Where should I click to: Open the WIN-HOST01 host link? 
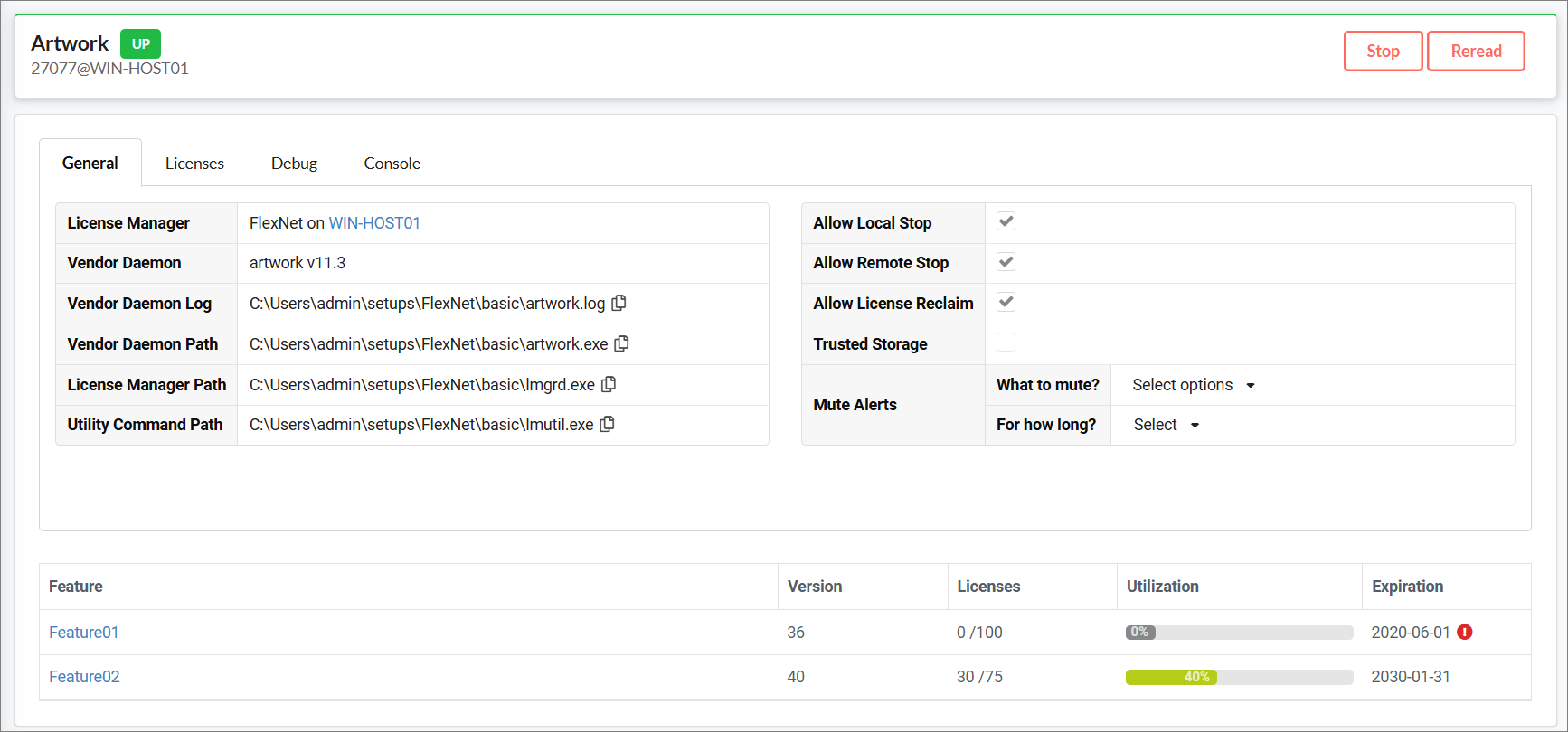click(x=374, y=223)
